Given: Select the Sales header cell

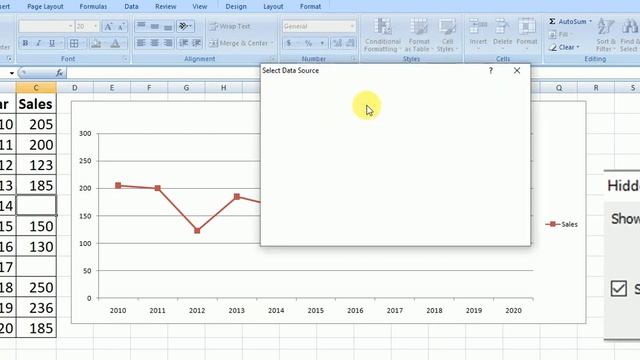Looking at the screenshot, I should 36,104.
